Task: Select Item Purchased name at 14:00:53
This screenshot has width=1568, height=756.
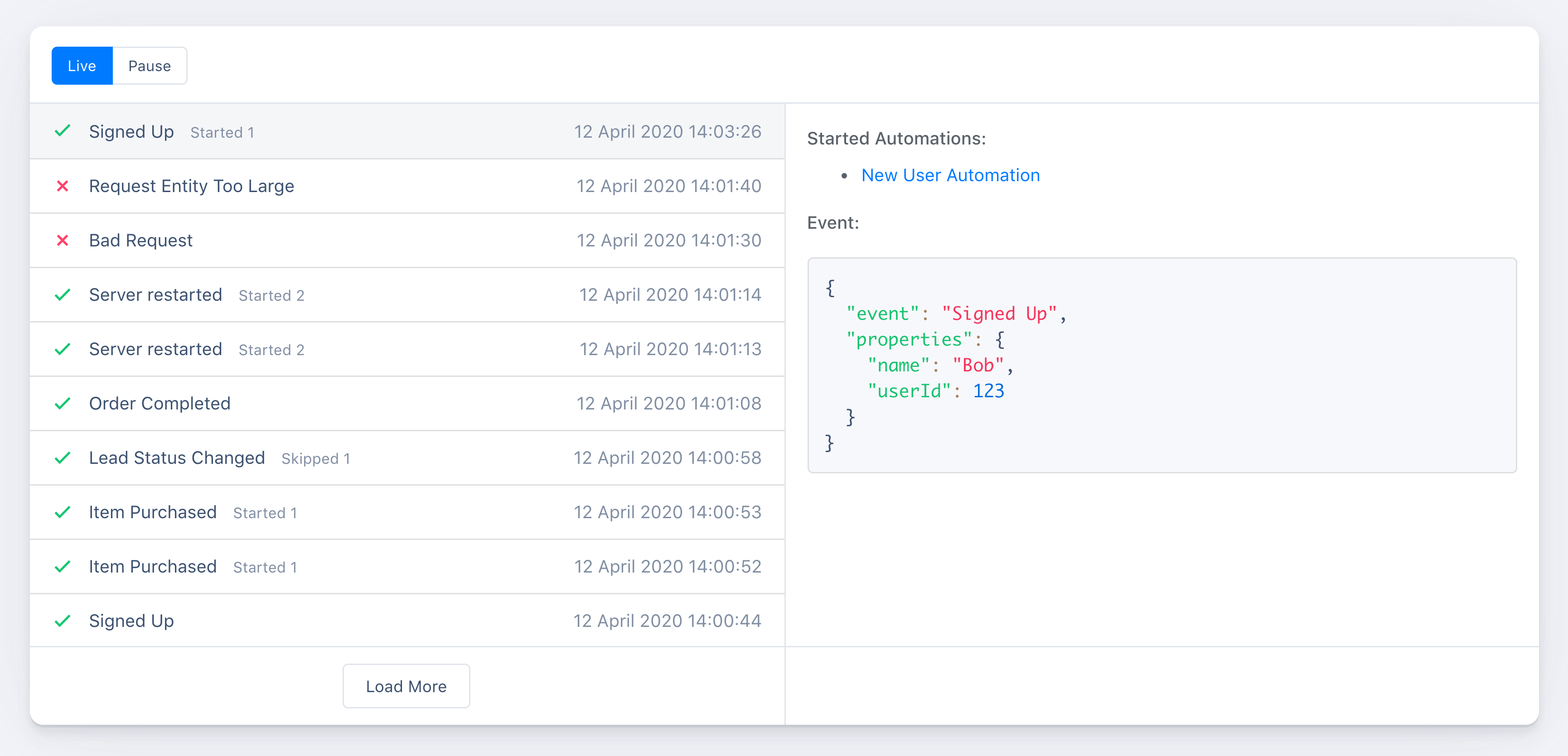Action: click(153, 512)
